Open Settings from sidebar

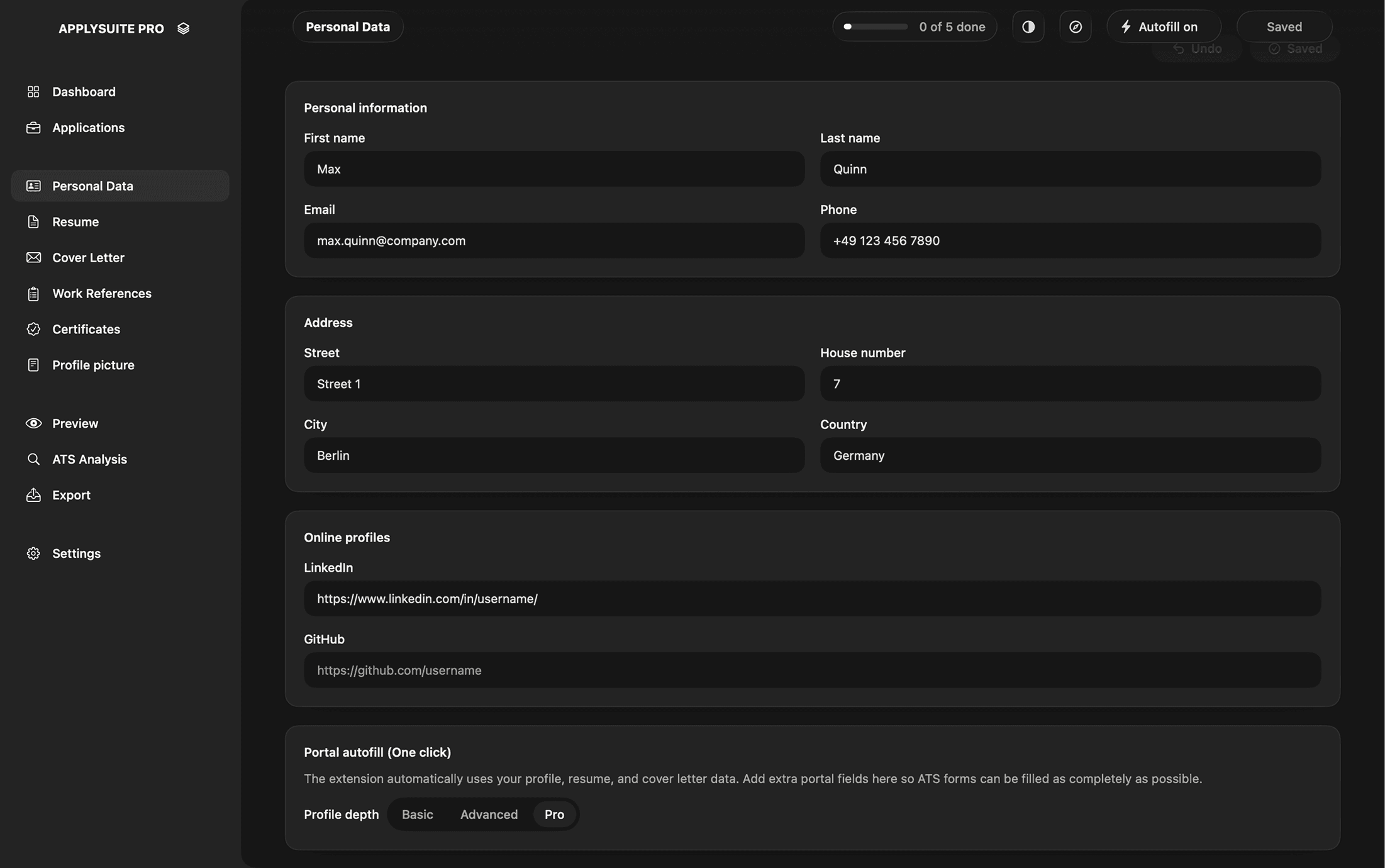tap(76, 554)
